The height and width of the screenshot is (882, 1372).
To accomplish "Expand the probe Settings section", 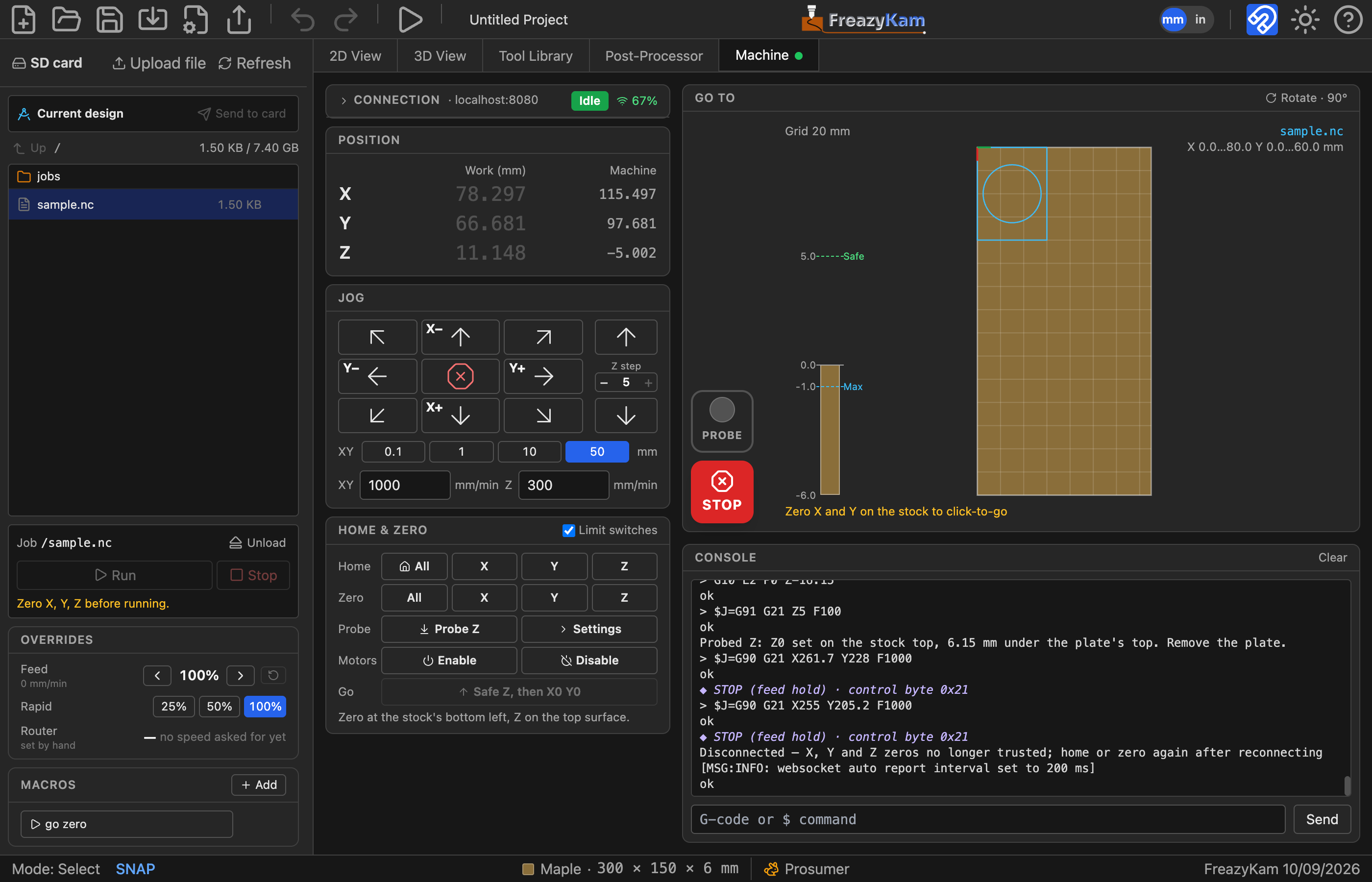I will (589, 629).
